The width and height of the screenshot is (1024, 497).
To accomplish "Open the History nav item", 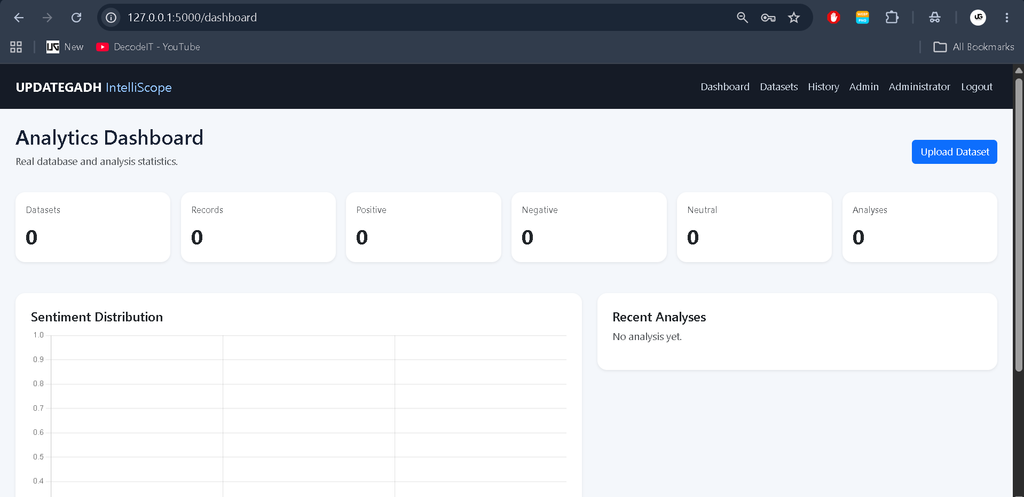I will 824,87.
